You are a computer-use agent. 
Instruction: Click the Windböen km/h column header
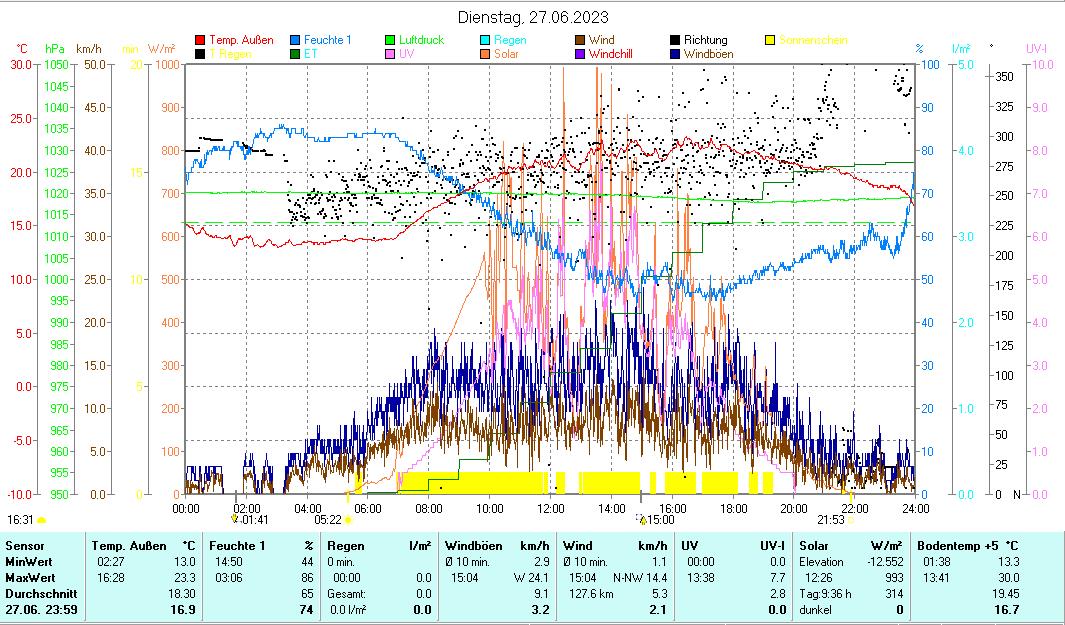[497, 546]
